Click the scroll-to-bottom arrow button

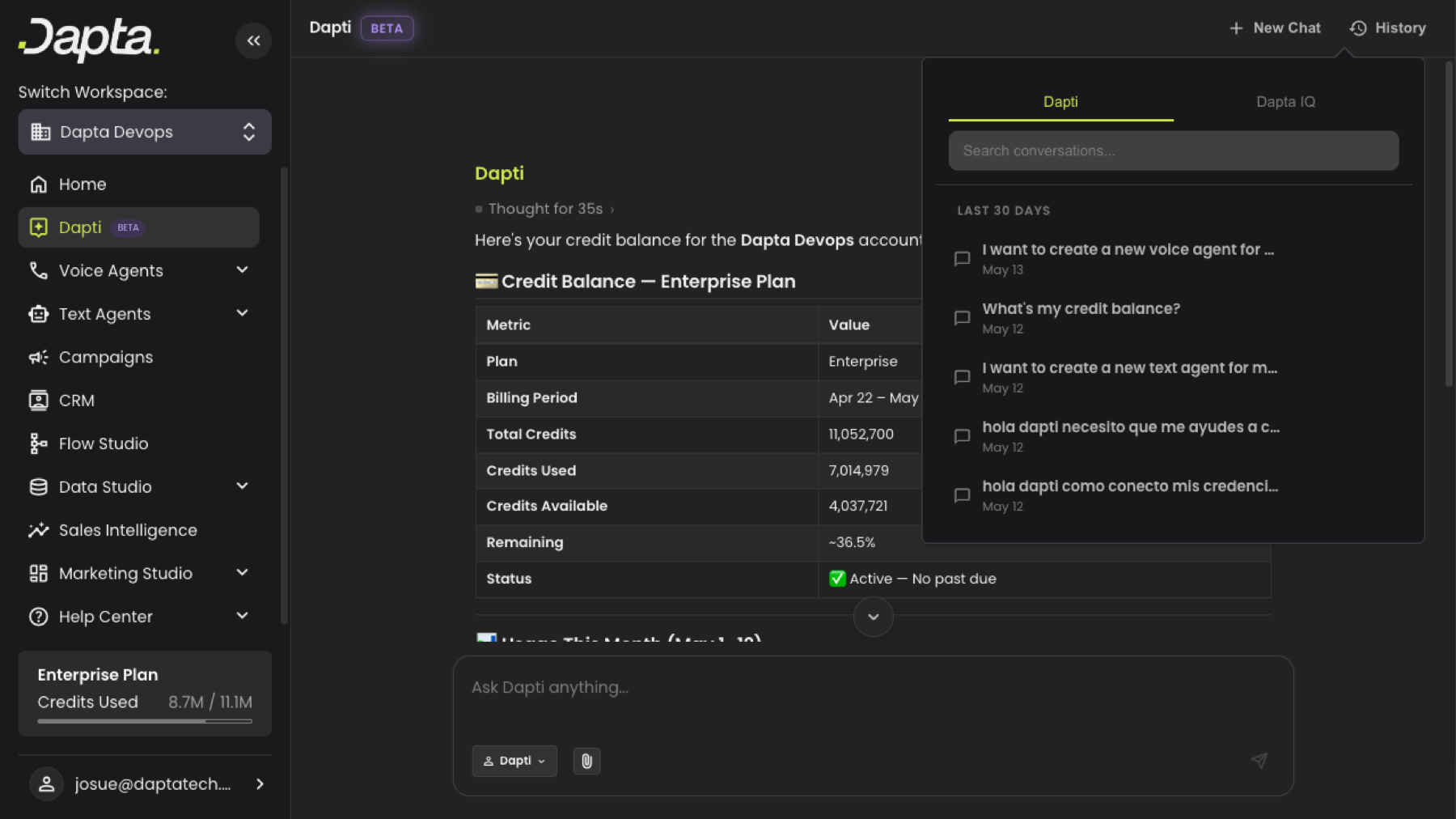tap(874, 617)
